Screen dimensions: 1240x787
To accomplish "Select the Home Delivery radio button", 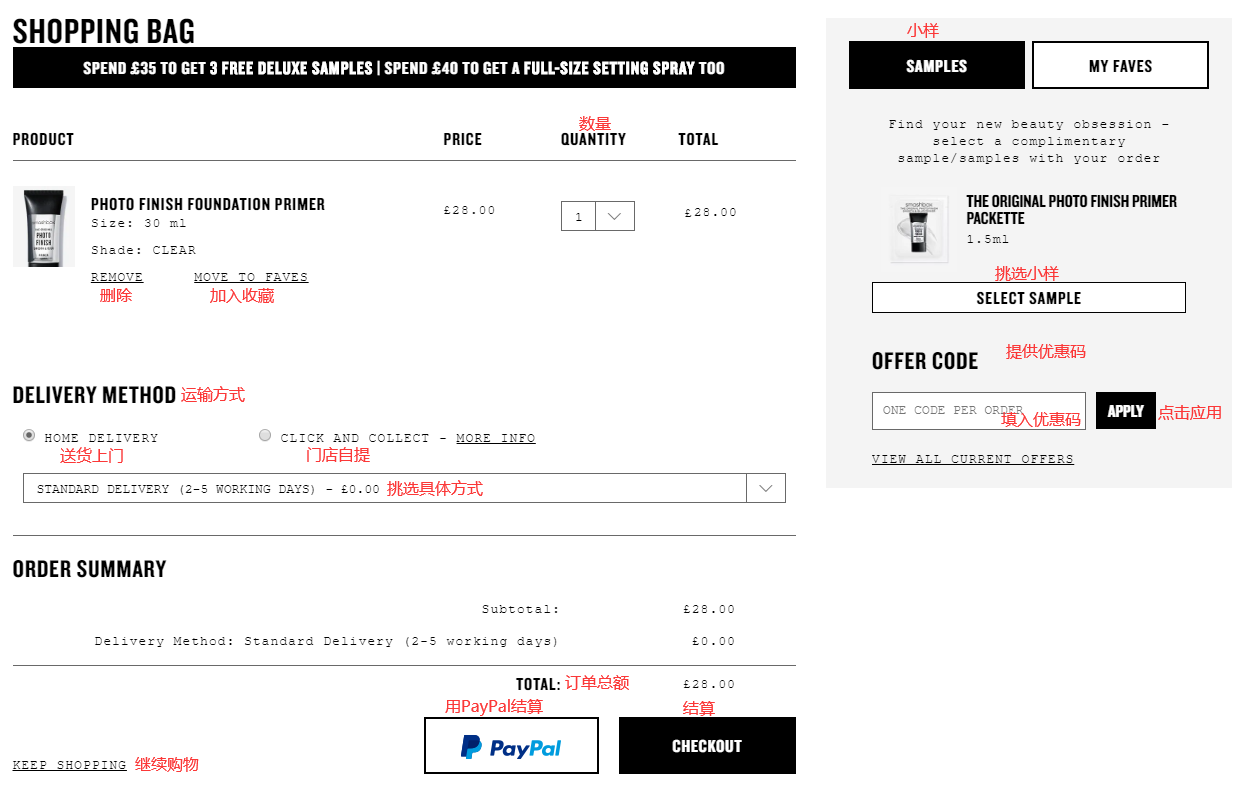I will coord(29,436).
